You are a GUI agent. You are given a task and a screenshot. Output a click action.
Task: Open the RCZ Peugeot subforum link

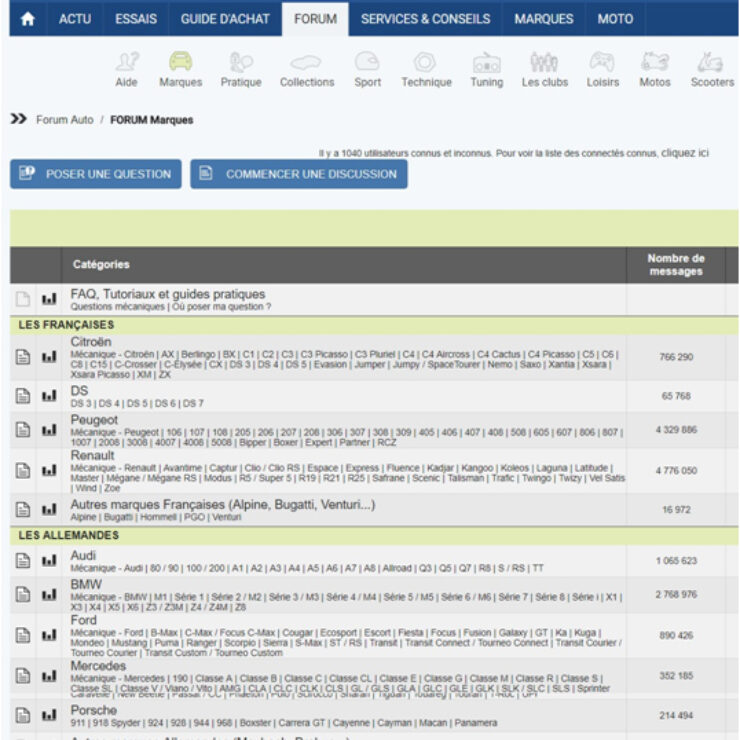[387, 443]
